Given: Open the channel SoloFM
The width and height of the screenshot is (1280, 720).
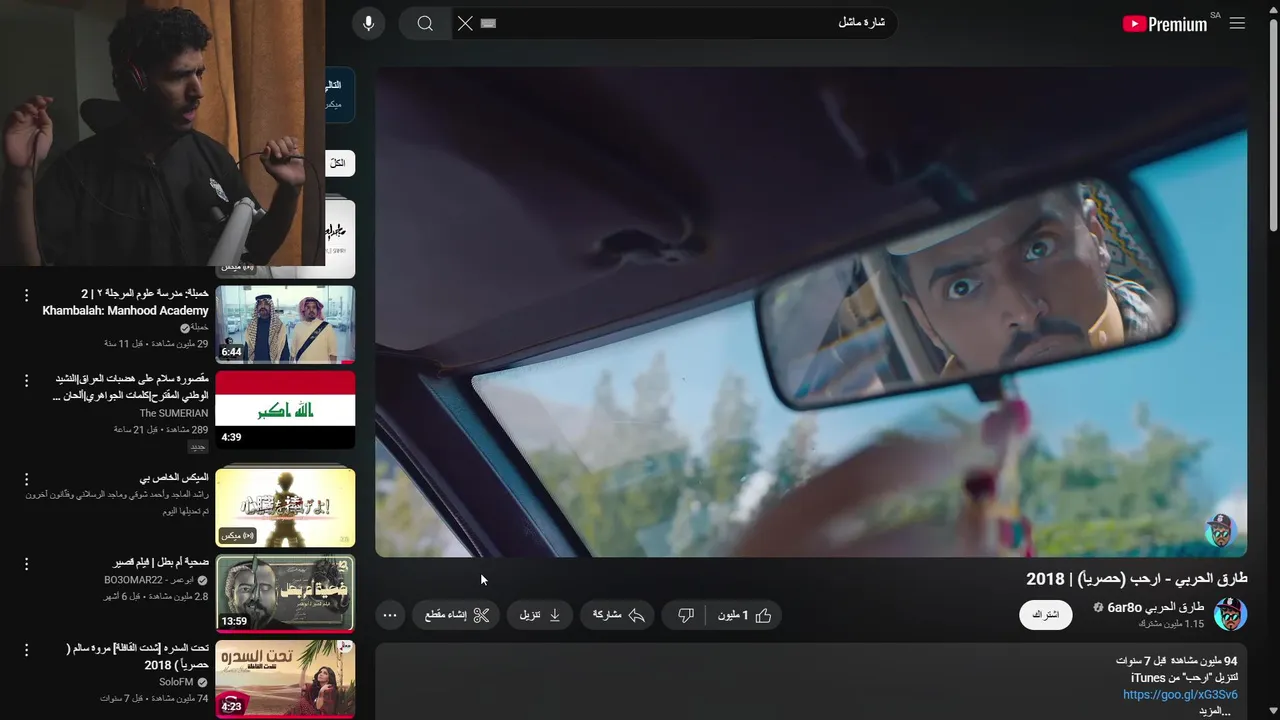Looking at the screenshot, I should pyautogui.click(x=176, y=682).
